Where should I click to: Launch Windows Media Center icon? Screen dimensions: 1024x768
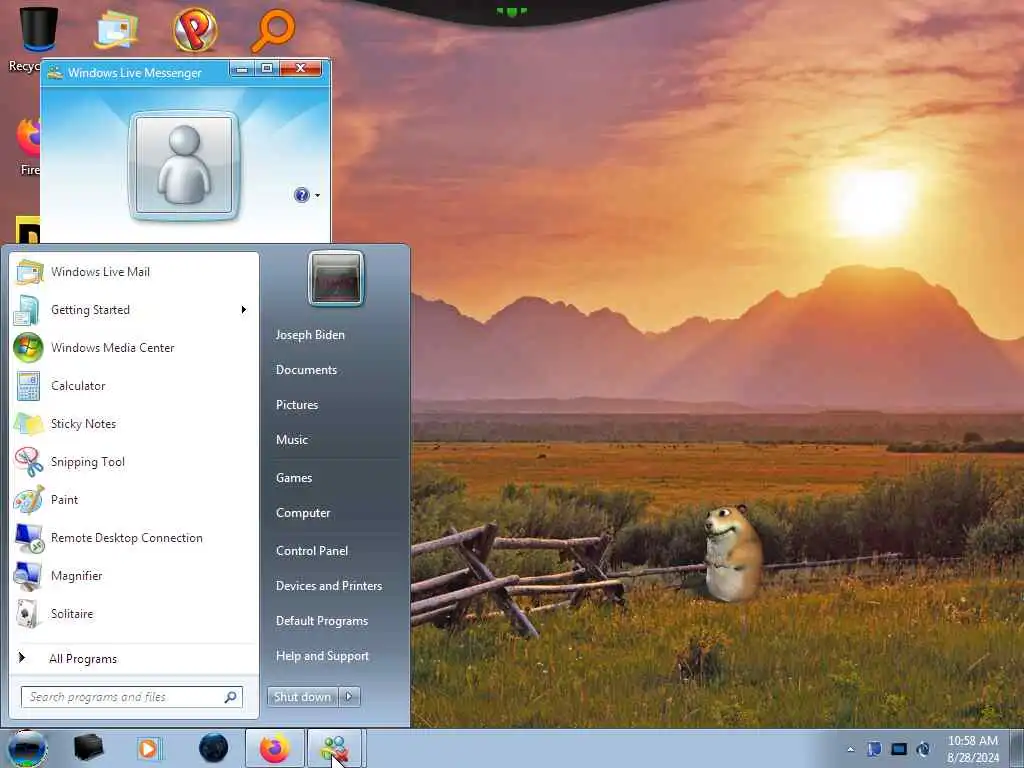pyautogui.click(x=28, y=347)
